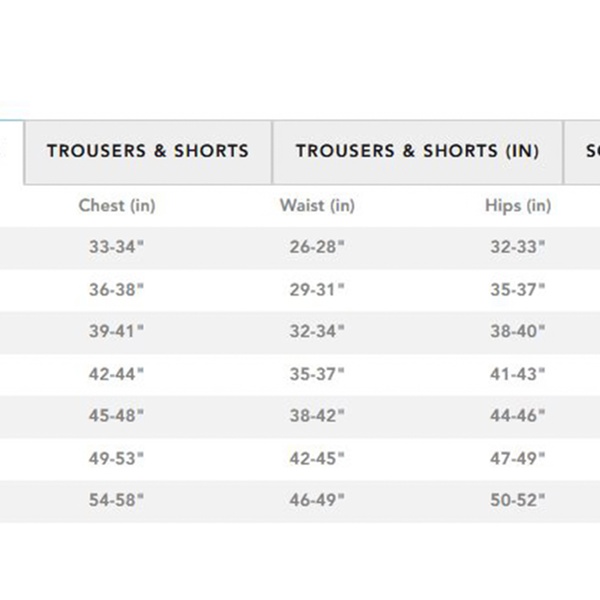Viewport: 600px width, 600px height.
Task: Pick the 42-44" chest cell
Action: tap(117, 374)
